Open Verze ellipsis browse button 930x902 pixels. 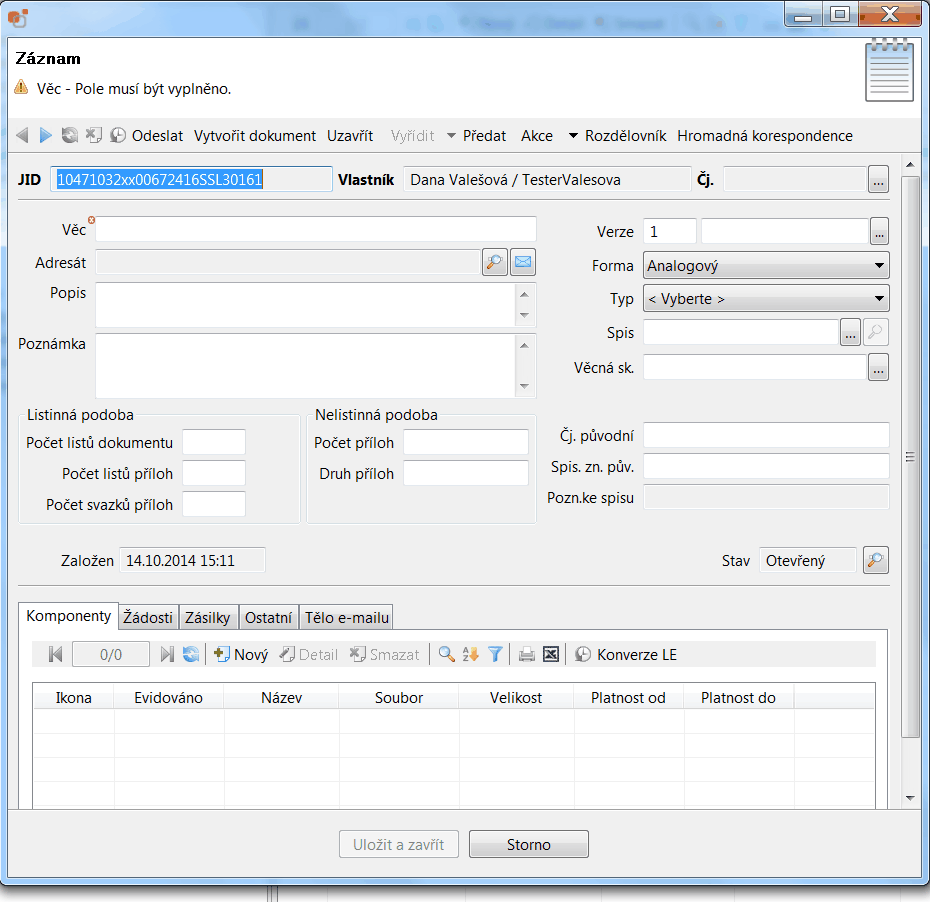pyautogui.click(x=879, y=231)
